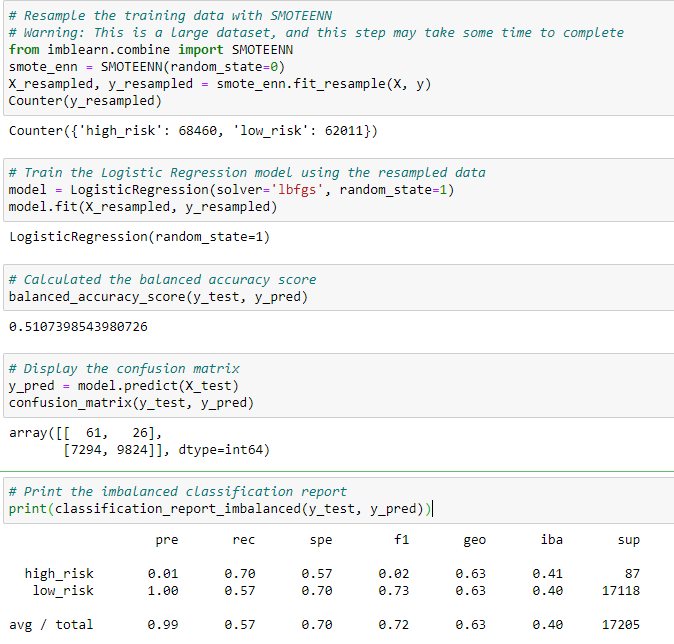The image size is (674, 644).
Task: Click the LogisticRegression(solver='lbfgs') code line
Action: (231, 190)
